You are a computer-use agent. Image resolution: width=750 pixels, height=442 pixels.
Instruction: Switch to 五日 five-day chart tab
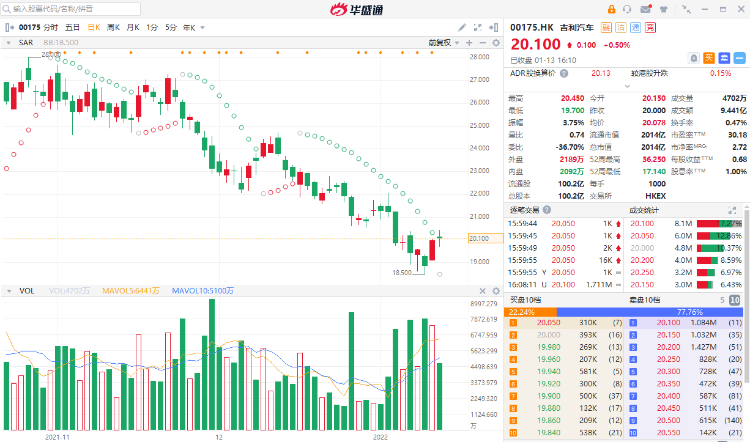point(72,28)
